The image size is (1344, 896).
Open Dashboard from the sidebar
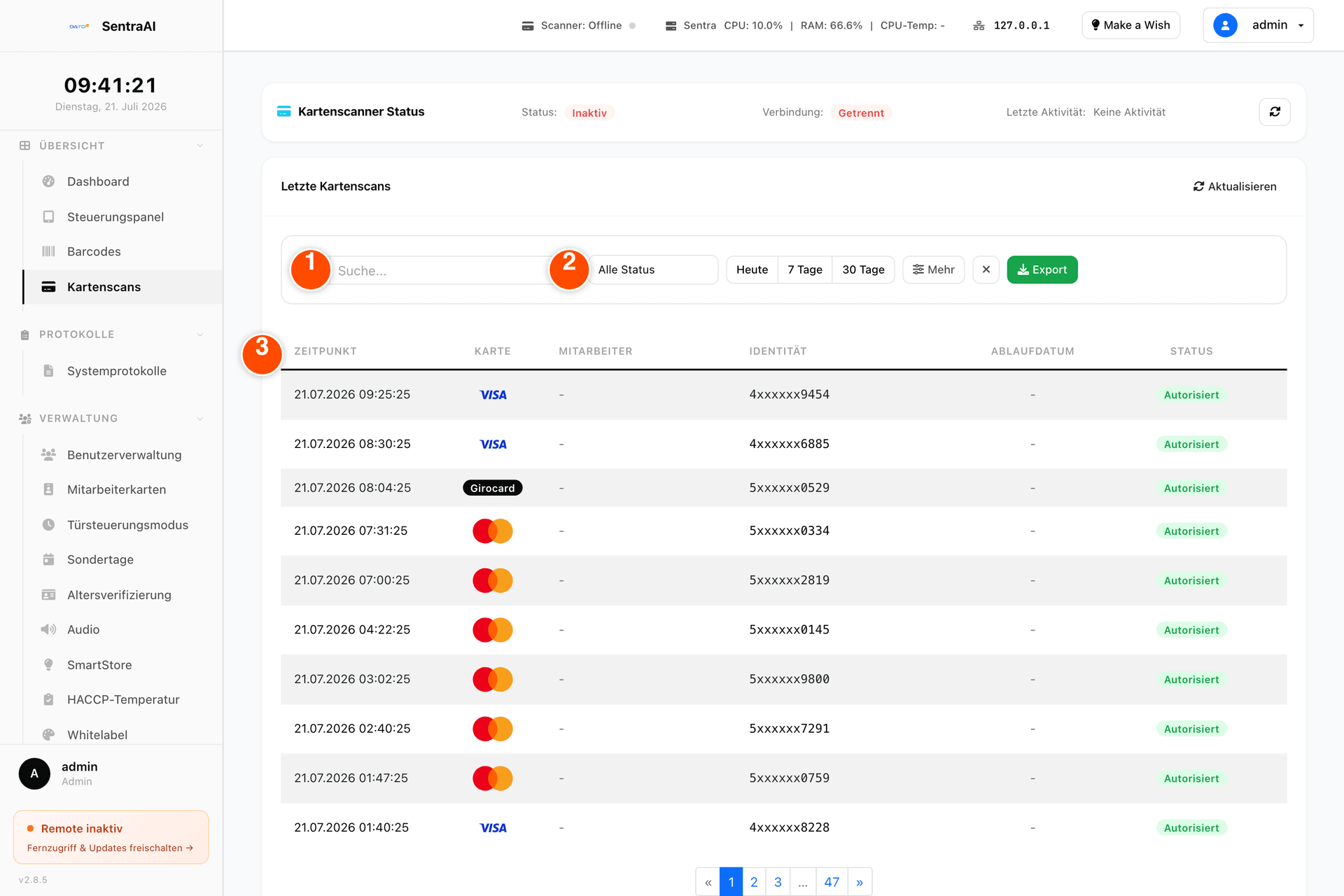click(x=98, y=181)
